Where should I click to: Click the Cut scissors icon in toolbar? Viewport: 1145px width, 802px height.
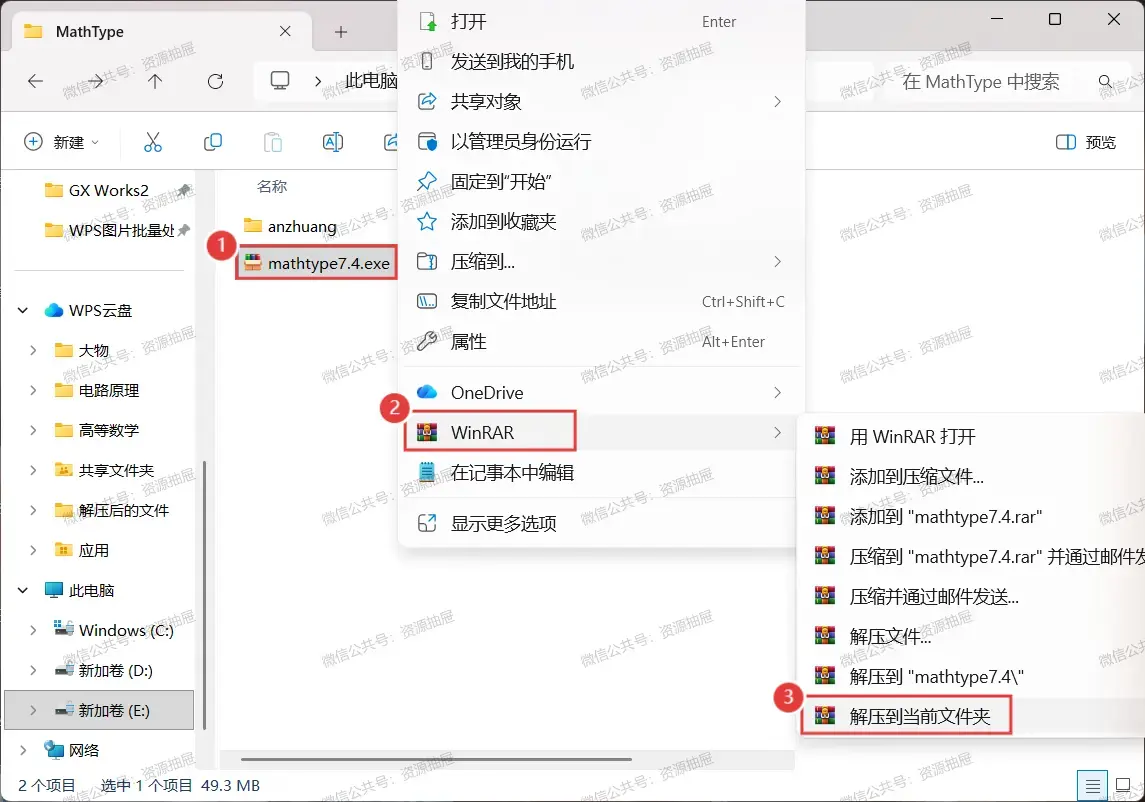coord(153,142)
